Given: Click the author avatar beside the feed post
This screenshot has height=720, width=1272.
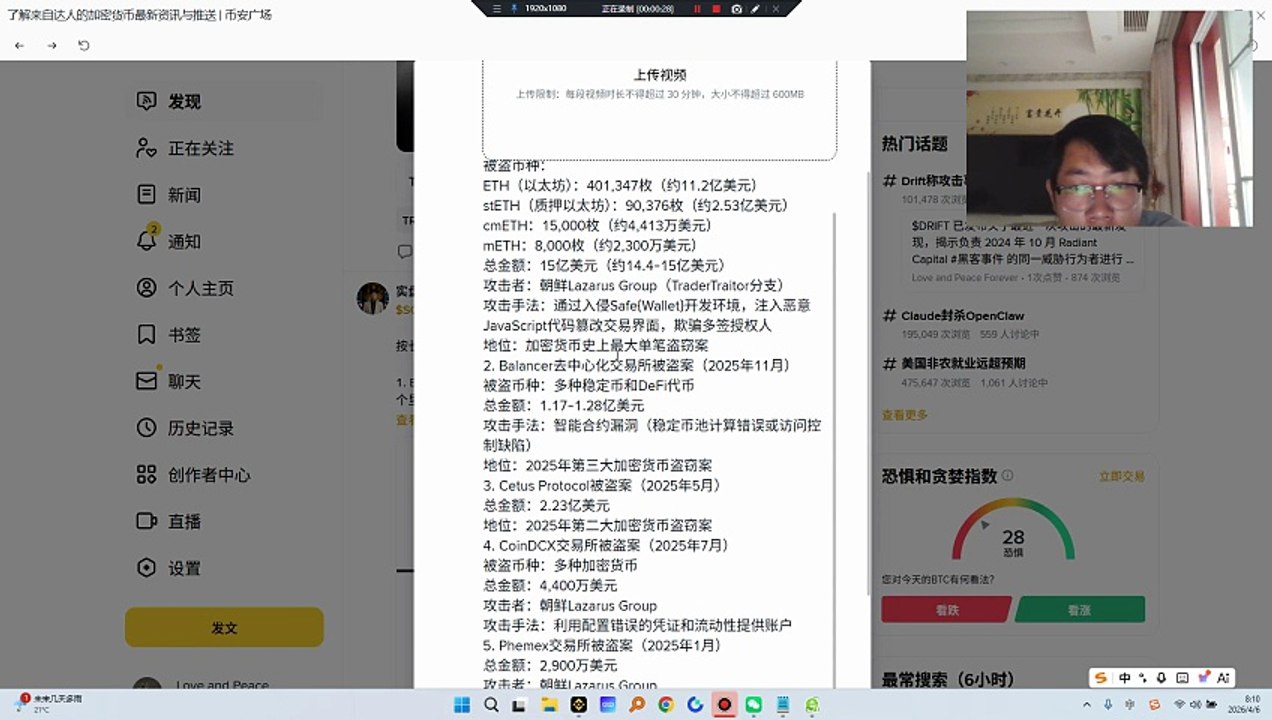Looking at the screenshot, I should coord(372,298).
